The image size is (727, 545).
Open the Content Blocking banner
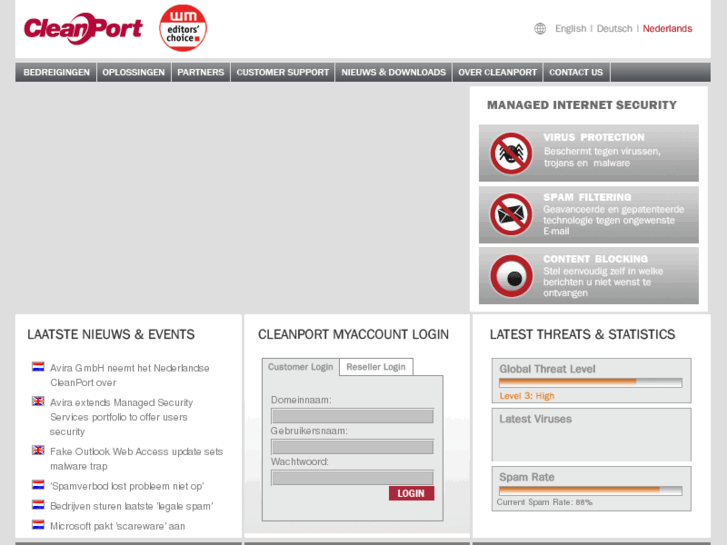[588, 276]
